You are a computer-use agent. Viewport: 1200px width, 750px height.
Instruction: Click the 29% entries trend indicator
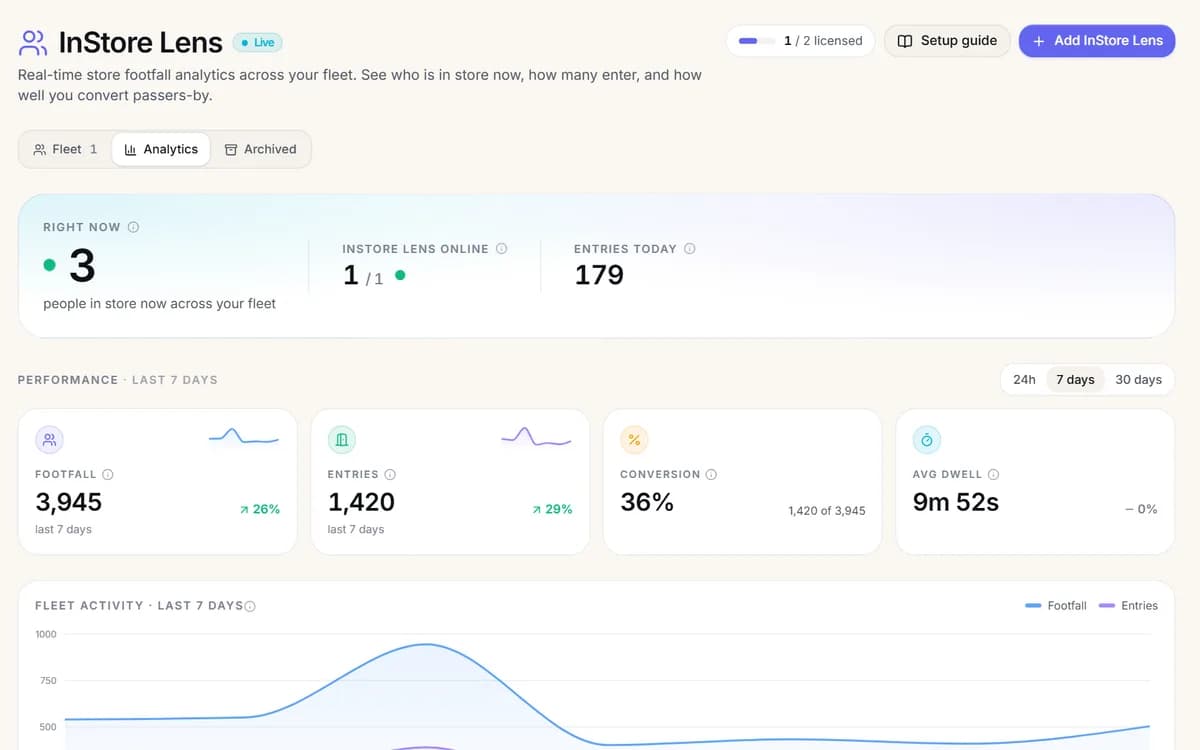(x=553, y=509)
